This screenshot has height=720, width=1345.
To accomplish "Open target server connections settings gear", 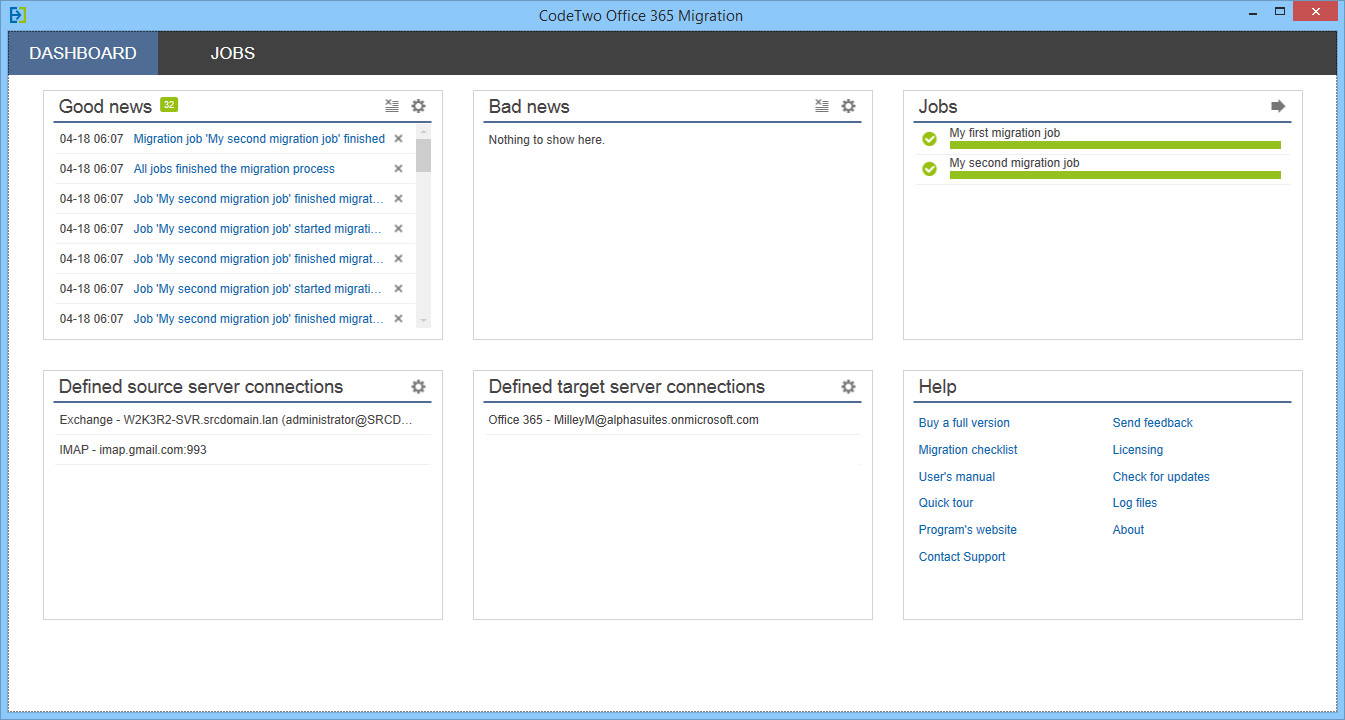I will pos(848,386).
